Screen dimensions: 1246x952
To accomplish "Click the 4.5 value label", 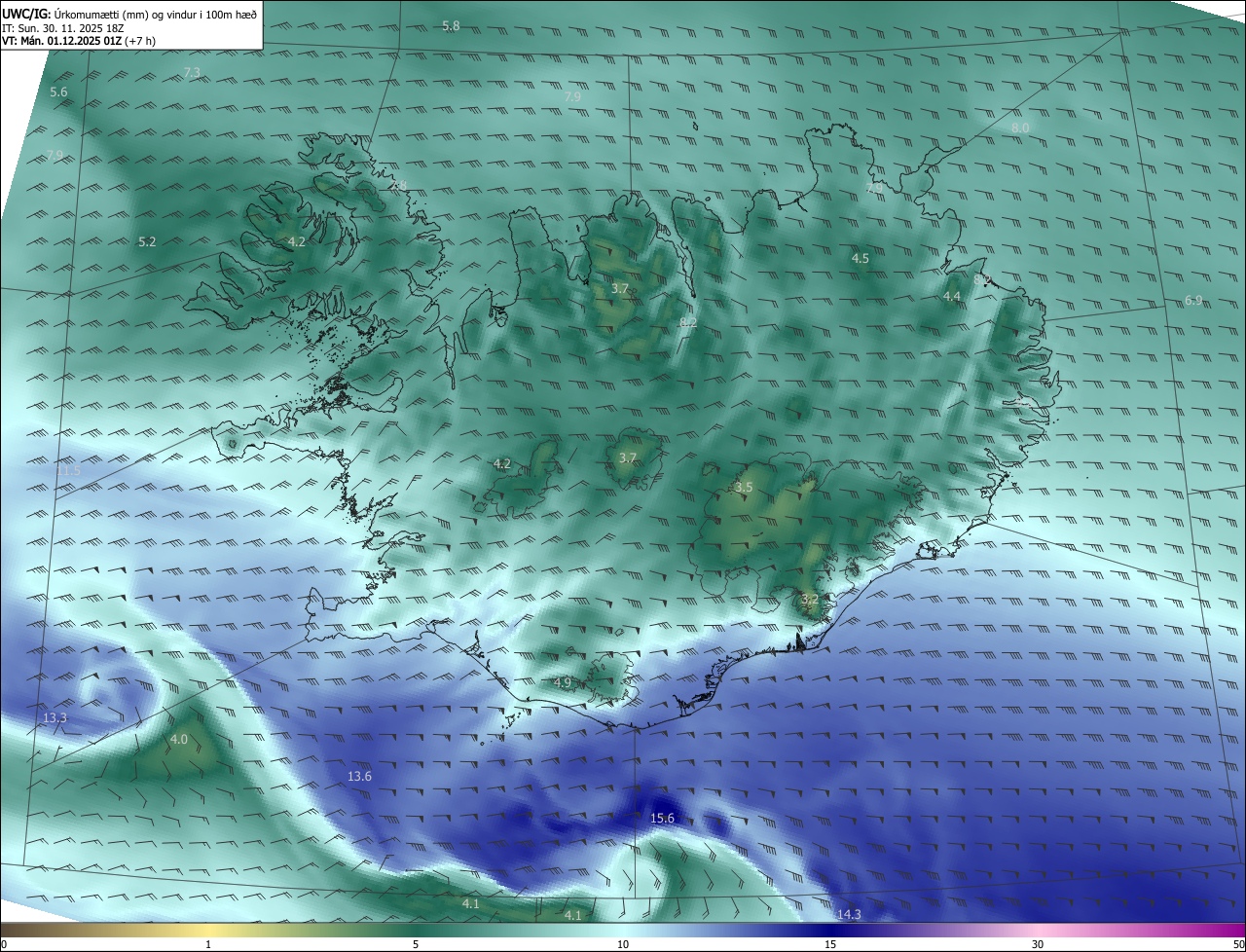I will [861, 259].
